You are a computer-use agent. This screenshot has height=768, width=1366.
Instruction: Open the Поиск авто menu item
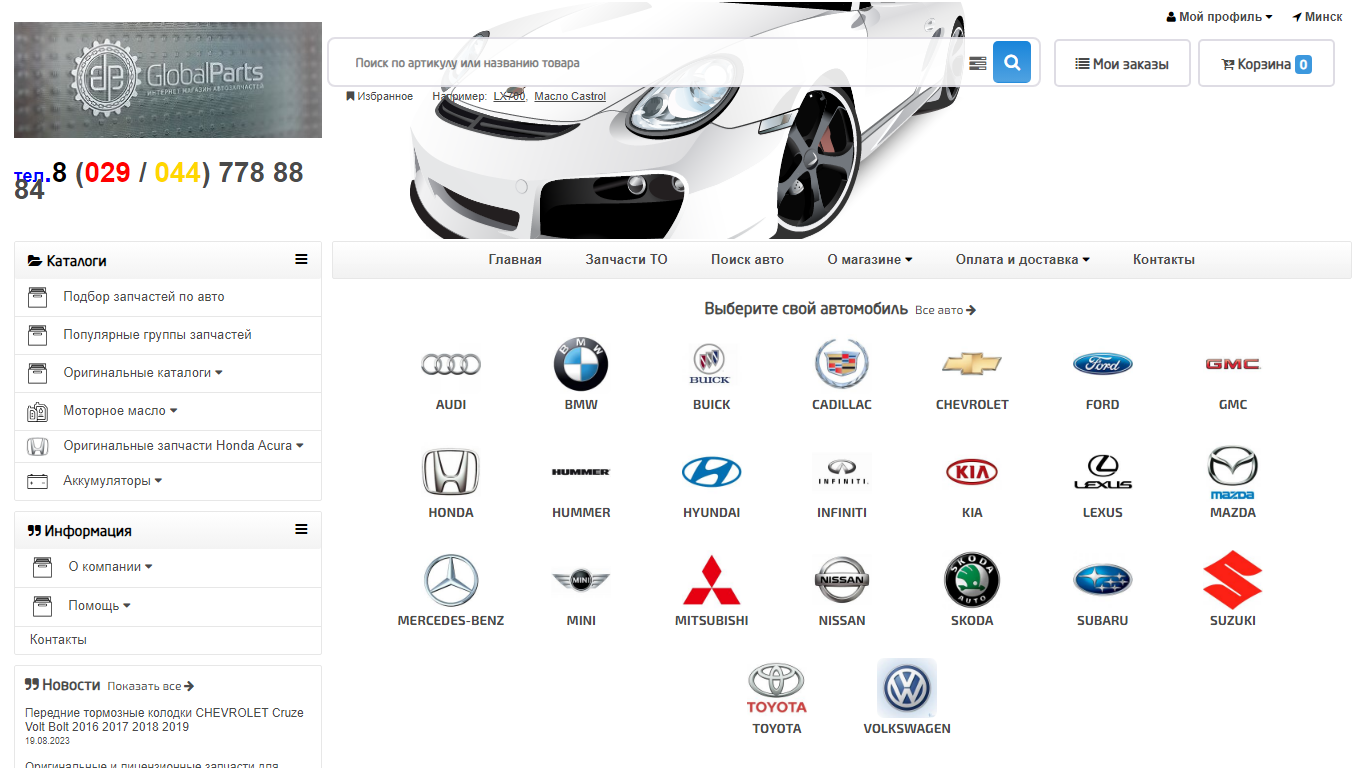[747, 259]
